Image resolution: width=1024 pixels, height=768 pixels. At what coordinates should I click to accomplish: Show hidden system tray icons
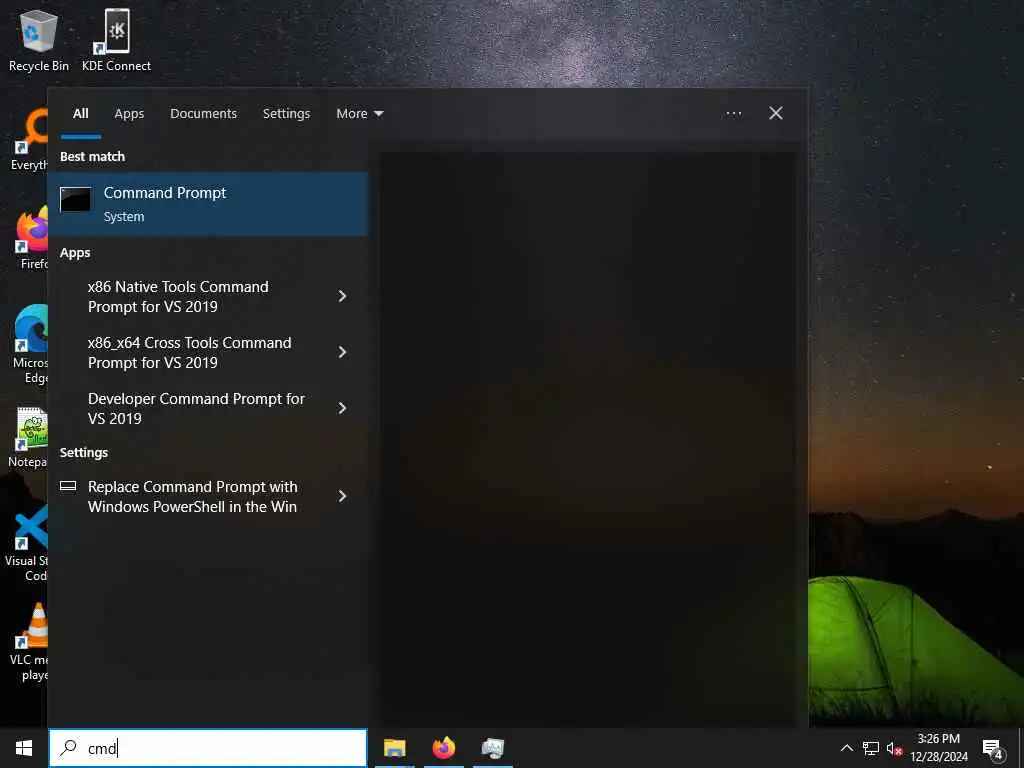pos(846,748)
